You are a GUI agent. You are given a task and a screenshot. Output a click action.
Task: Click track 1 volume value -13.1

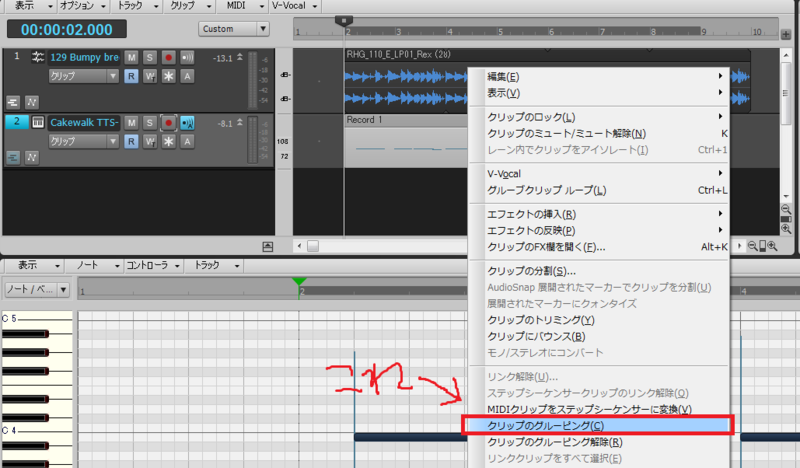tap(222, 58)
